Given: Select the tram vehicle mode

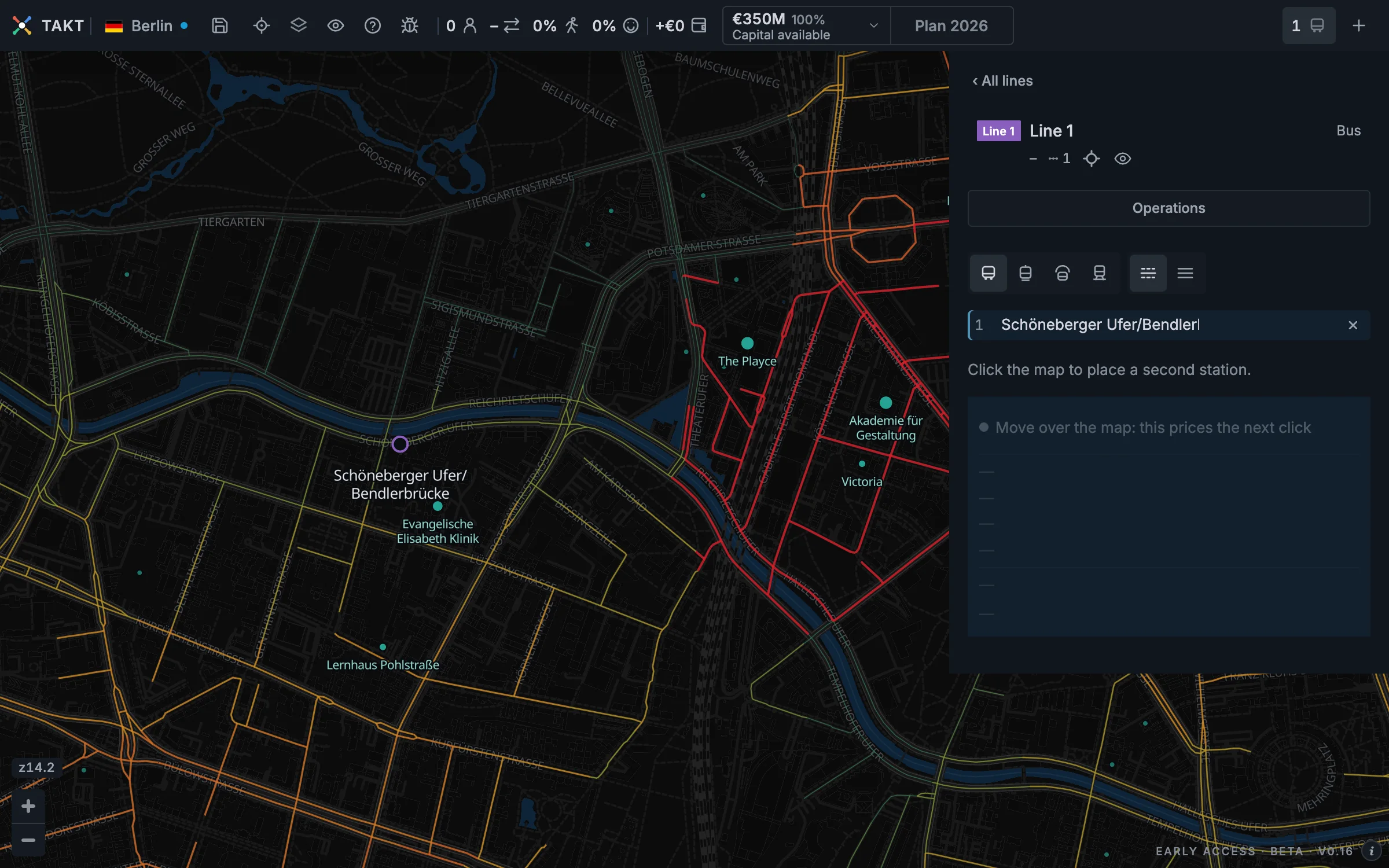Looking at the screenshot, I should tap(1026, 273).
